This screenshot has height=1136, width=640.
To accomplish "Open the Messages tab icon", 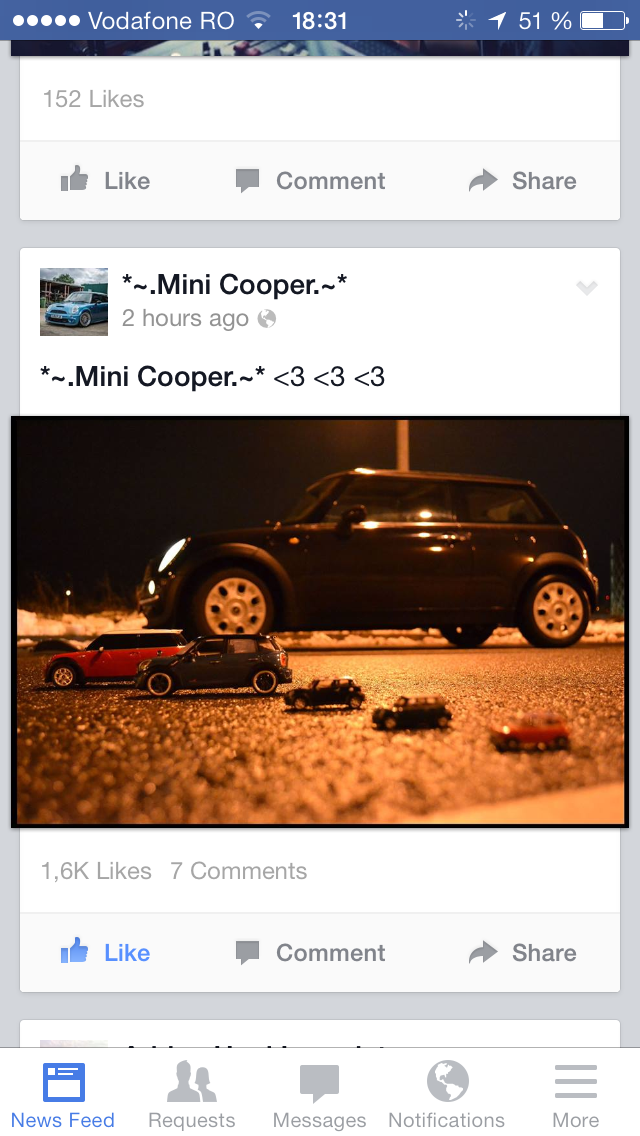I will pyautogui.click(x=320, y=1082).
